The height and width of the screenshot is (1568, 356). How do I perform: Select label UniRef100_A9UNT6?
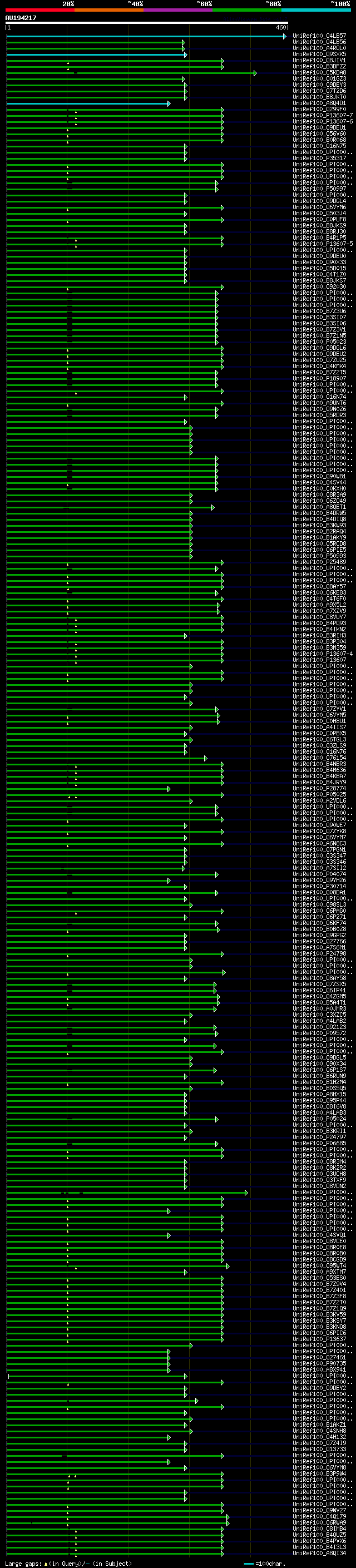(x=319, y=403)
